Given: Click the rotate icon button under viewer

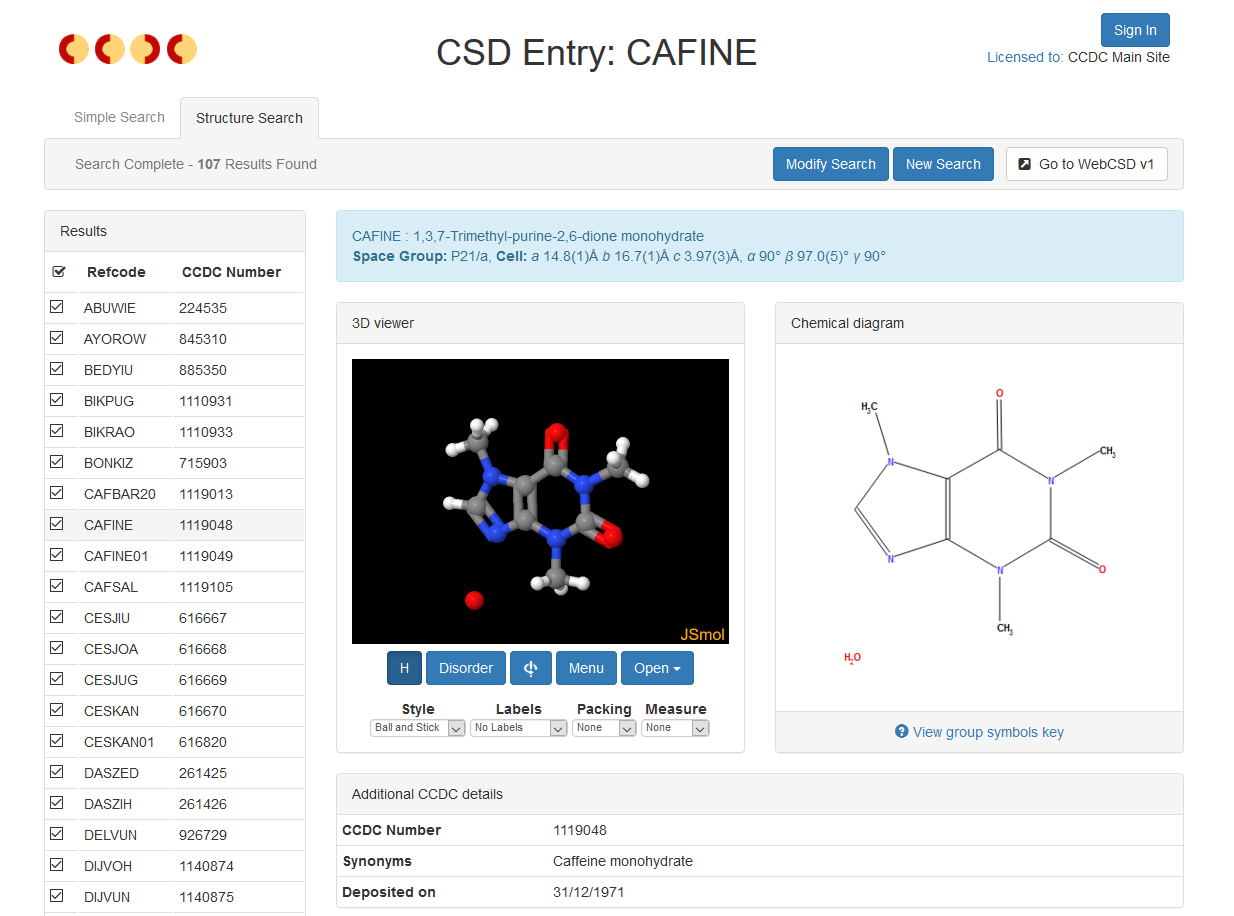Looking at the screenshot, I should [x=531, y=668].
